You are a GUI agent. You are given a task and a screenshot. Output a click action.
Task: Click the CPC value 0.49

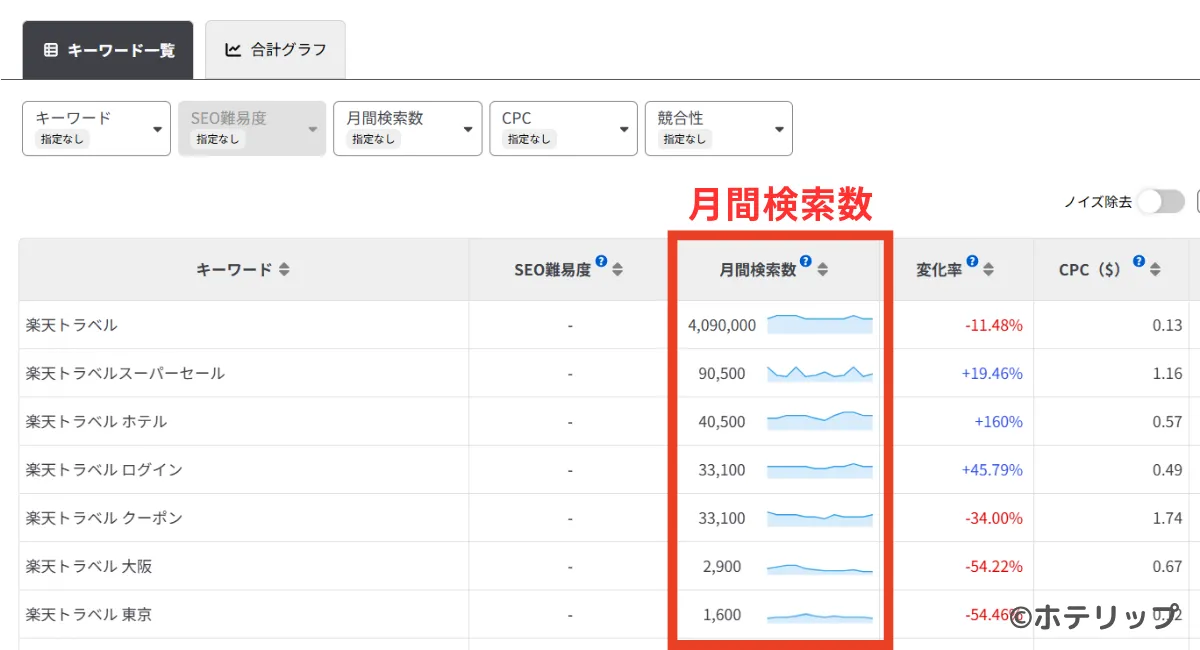point(1167,469)
